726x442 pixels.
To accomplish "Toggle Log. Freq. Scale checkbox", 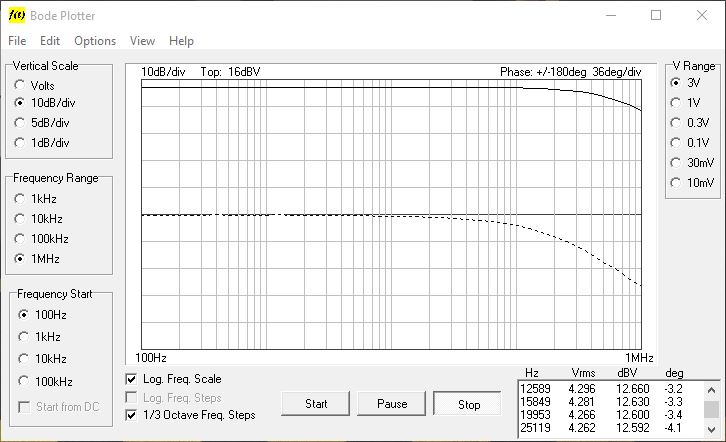I will click(131, 380).
